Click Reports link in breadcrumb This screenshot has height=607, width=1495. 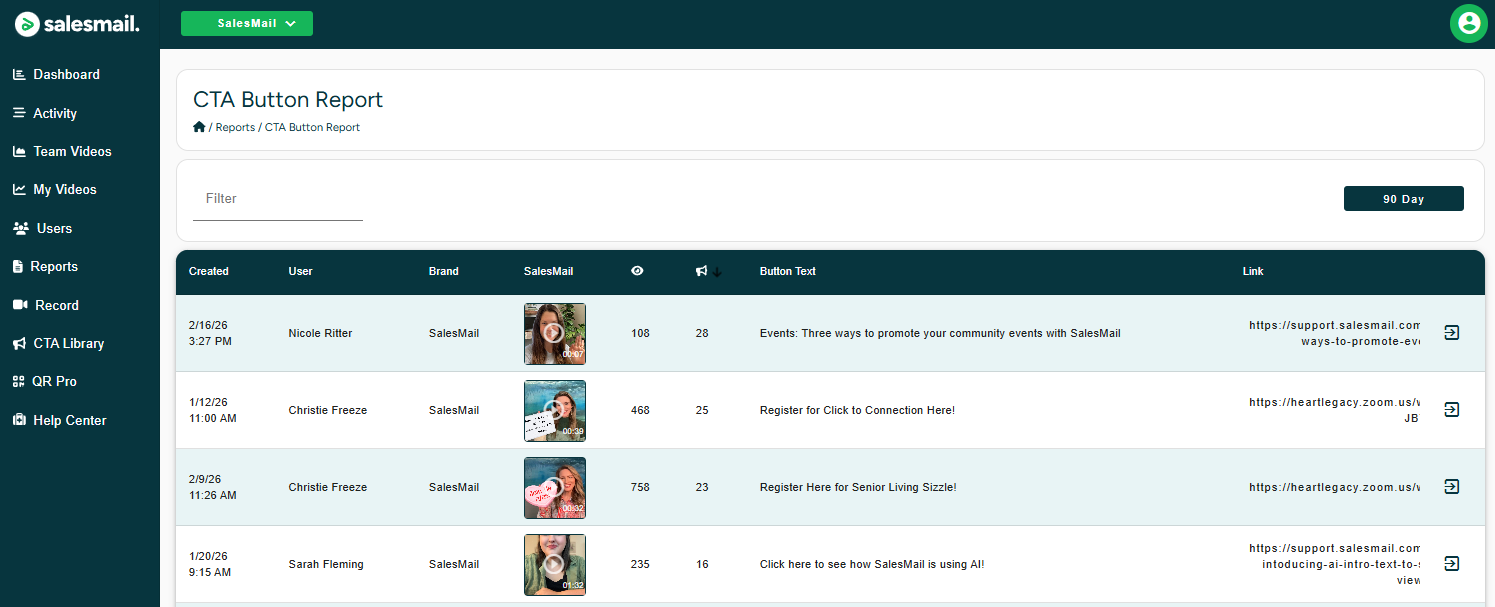pos(235,127)
